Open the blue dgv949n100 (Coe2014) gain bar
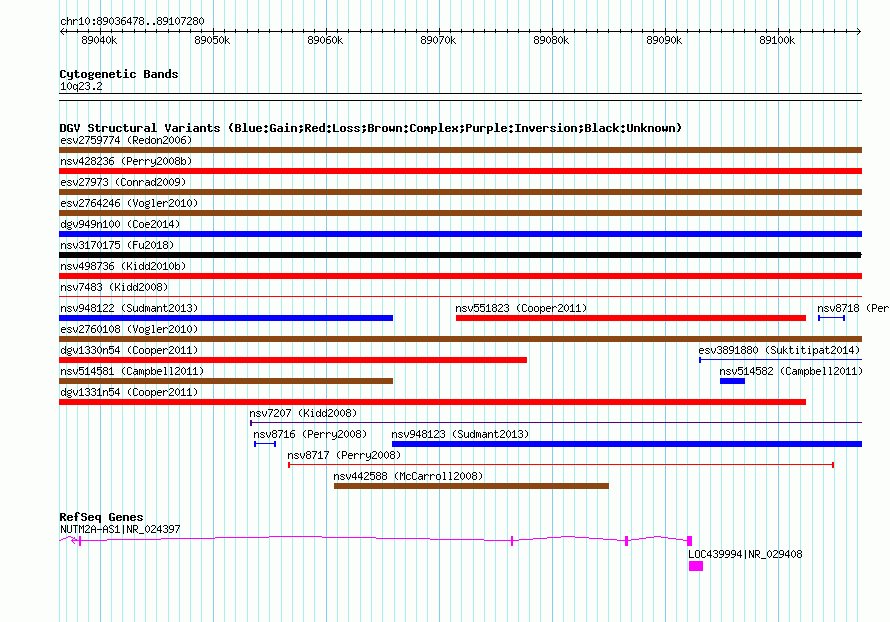Viewport: 890px width, 622px height. tap(460, 234)
